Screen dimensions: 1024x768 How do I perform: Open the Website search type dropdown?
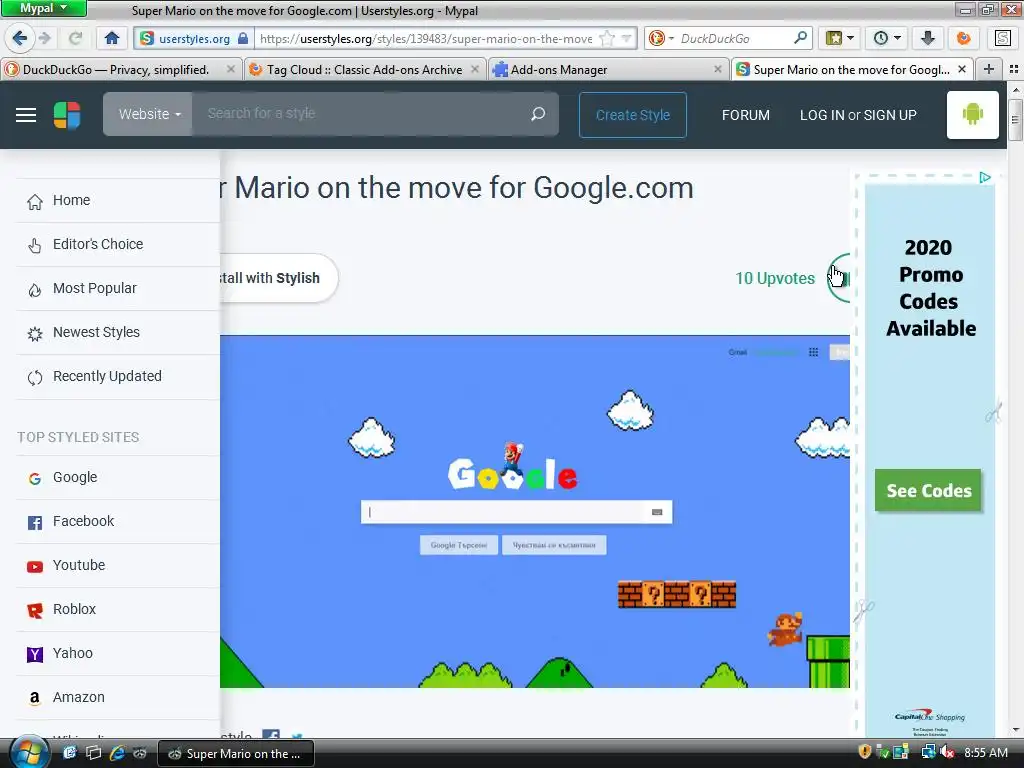pyautogui.click(x=149, y=114)
